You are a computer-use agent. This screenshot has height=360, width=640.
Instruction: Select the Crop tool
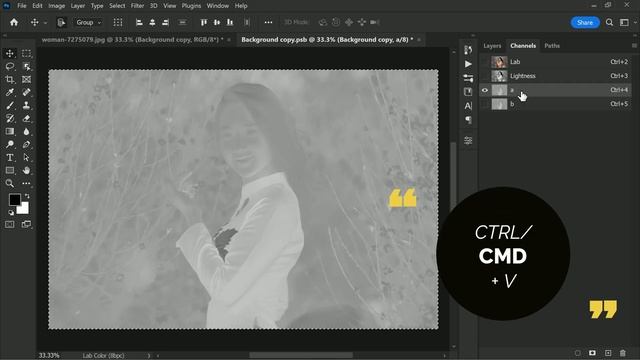tap(10, 80)
